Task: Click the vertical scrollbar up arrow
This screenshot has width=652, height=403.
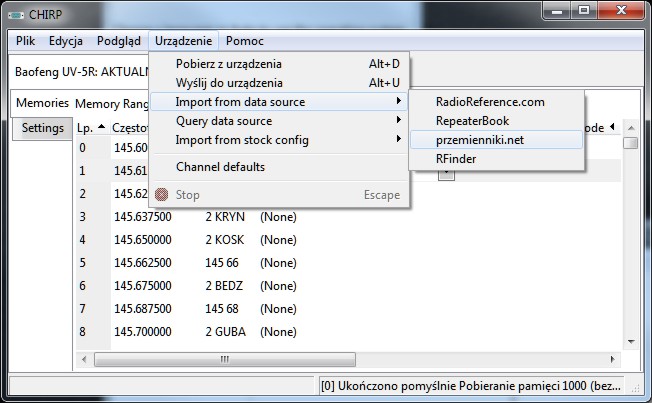Action: (631, 128)
